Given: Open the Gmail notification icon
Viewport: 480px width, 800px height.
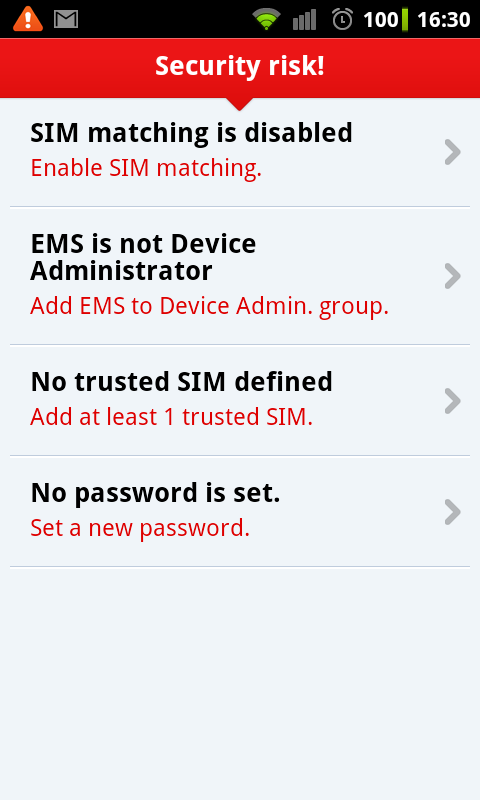Looking at the screenshot, I should [66, 19].
